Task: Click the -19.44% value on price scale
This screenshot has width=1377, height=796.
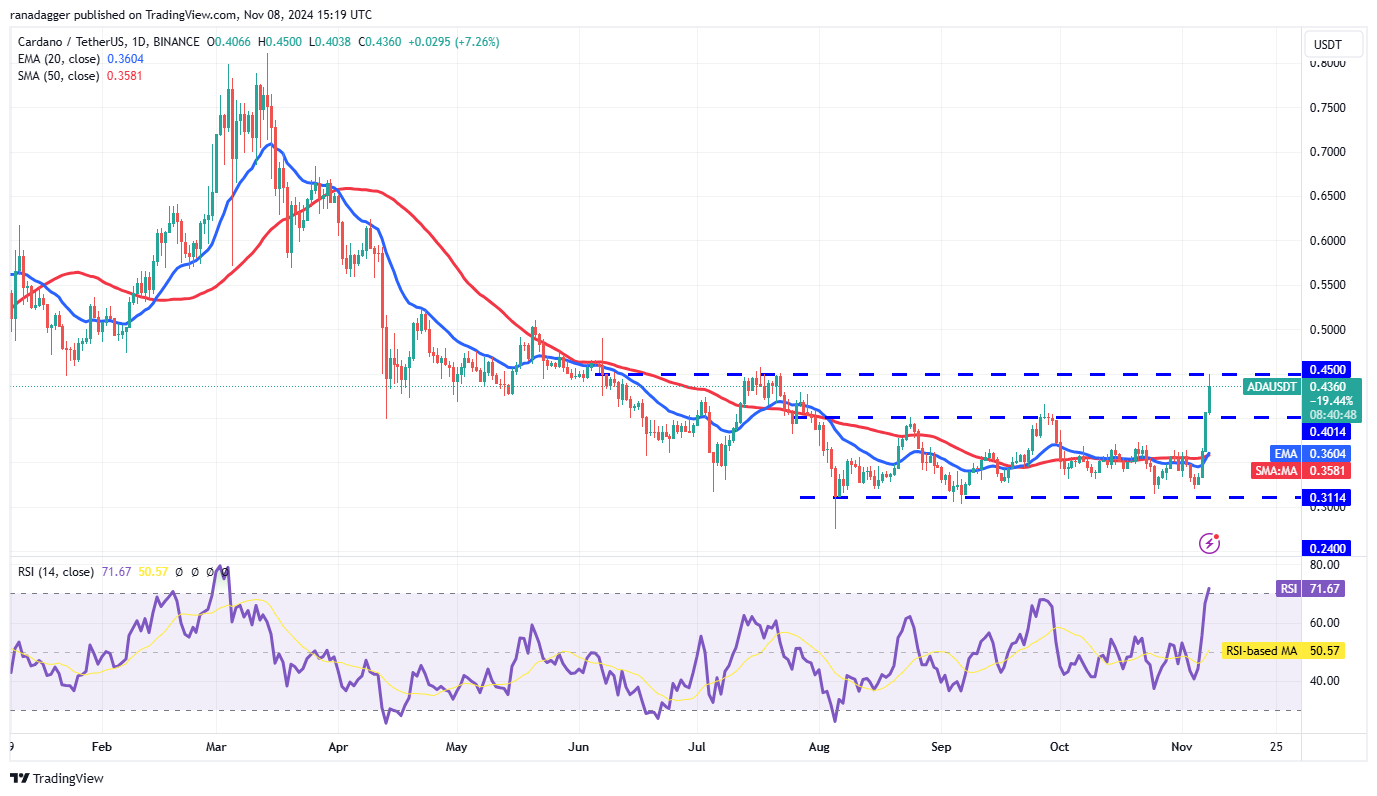Action: [x=1329, y=401]
